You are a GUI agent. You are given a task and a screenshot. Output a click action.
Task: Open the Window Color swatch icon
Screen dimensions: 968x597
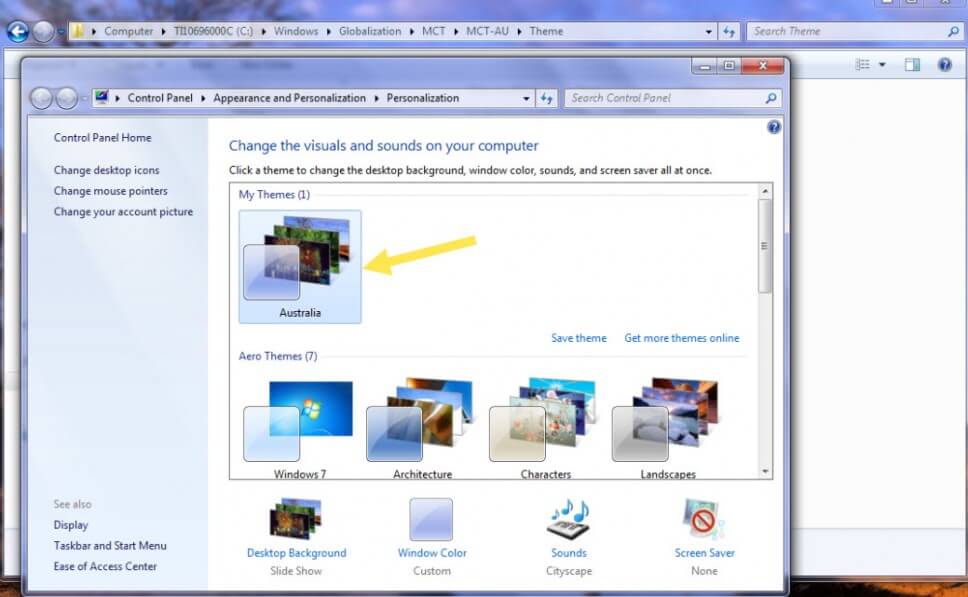click(x=431, y=519)
